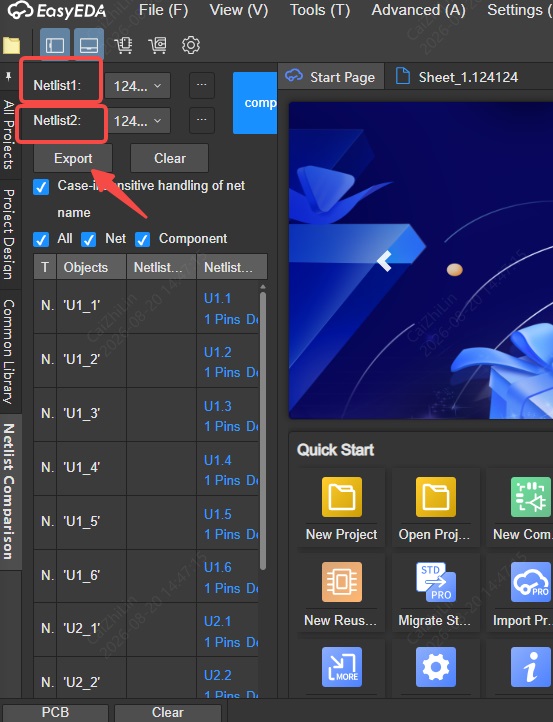The height and width of the screenshot is (722, 553).
Task: Click the pin icon on side panel
Action: coord(8,76)
